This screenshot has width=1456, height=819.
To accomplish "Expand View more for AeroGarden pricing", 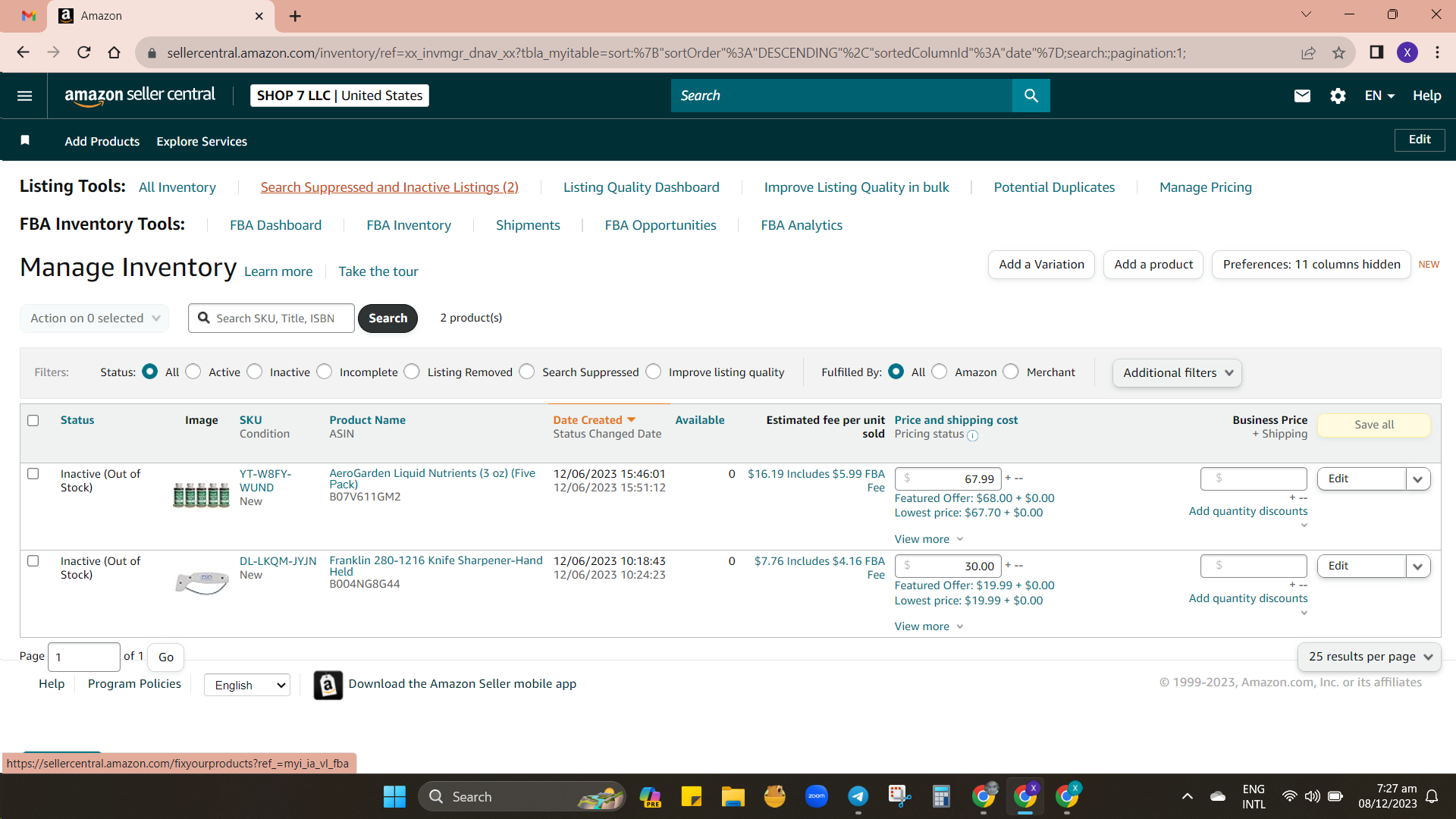I will pyautogui.click(x=929, y=539).
